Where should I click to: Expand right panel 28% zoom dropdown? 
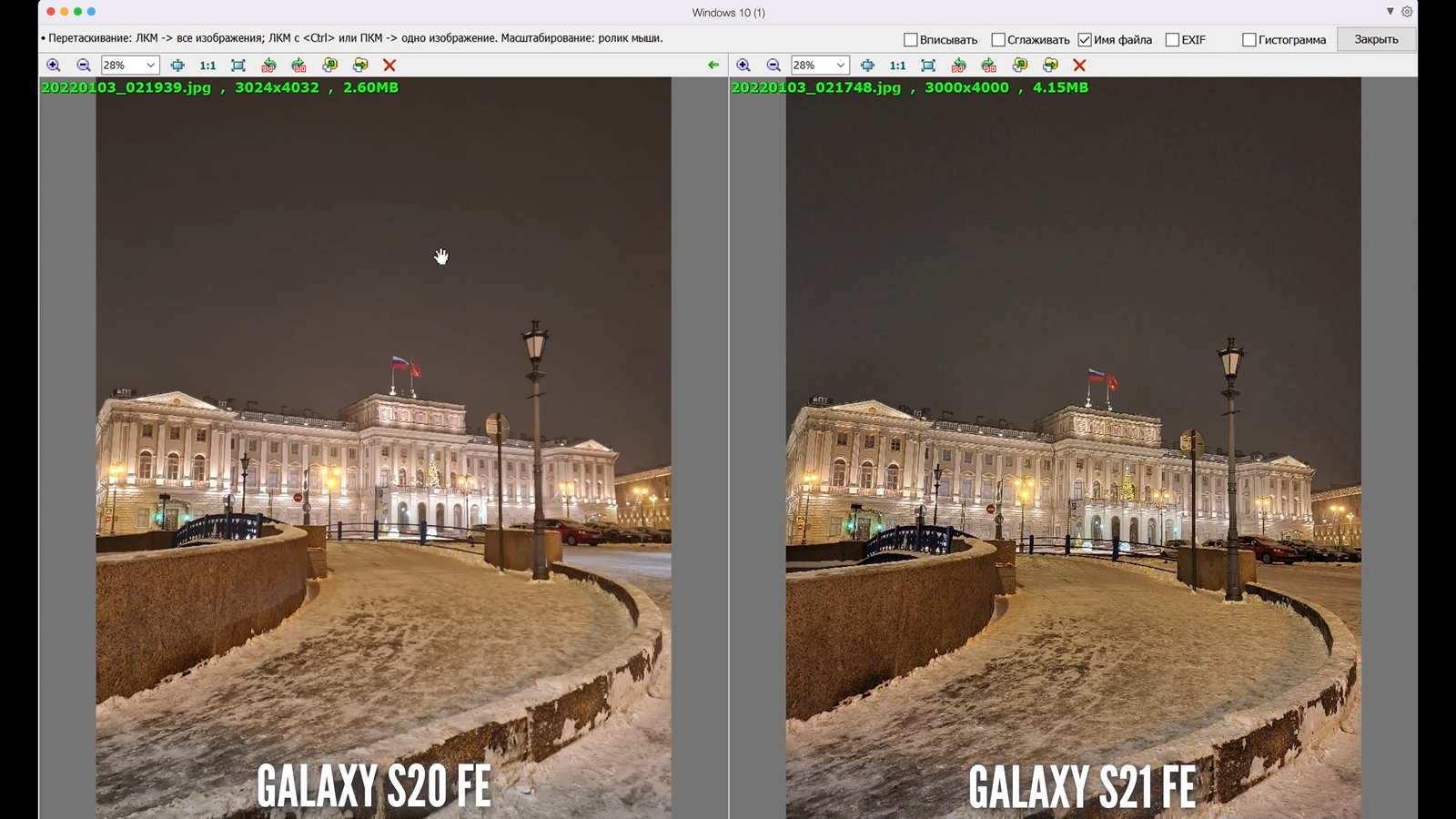point(840,66)
